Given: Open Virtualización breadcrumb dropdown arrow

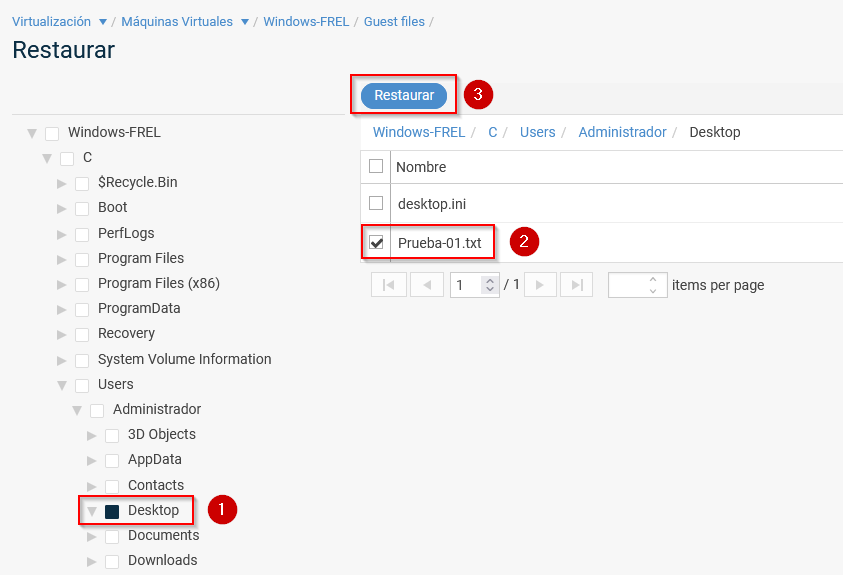Looking at the screenshot, I should point(103,22).
